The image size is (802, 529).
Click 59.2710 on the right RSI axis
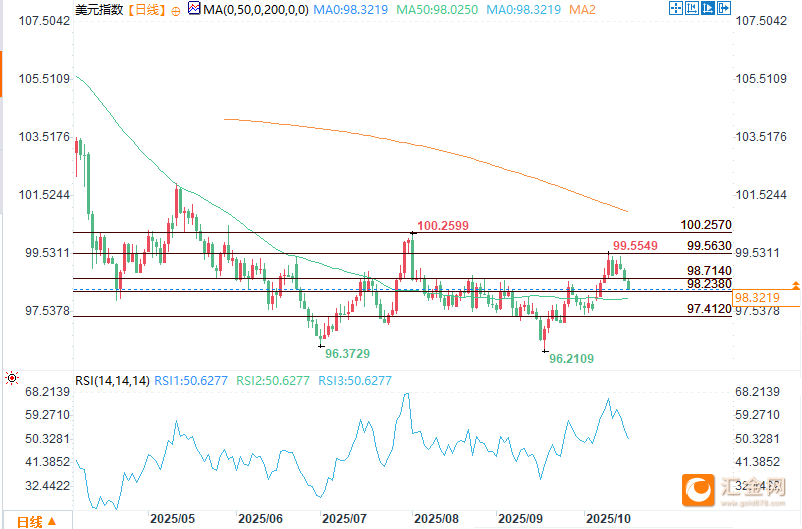758,415
